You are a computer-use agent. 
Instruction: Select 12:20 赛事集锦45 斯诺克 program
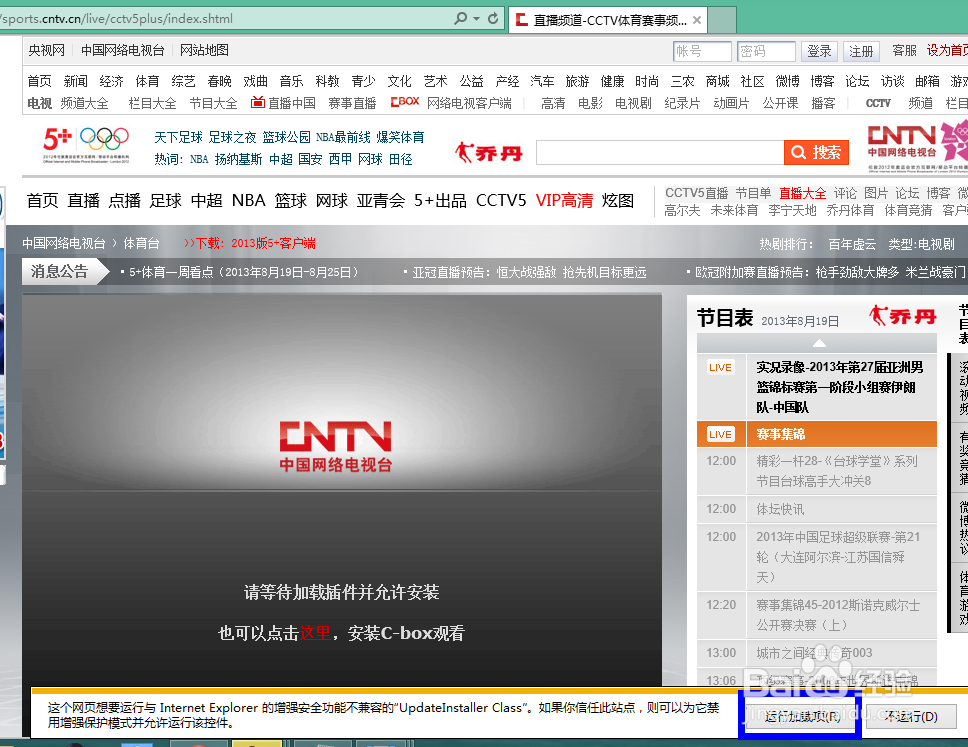tap(817, 615)
